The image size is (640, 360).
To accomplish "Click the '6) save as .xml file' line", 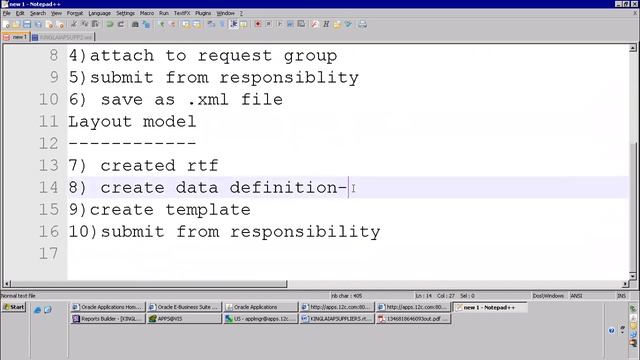I will pos(176,100).
